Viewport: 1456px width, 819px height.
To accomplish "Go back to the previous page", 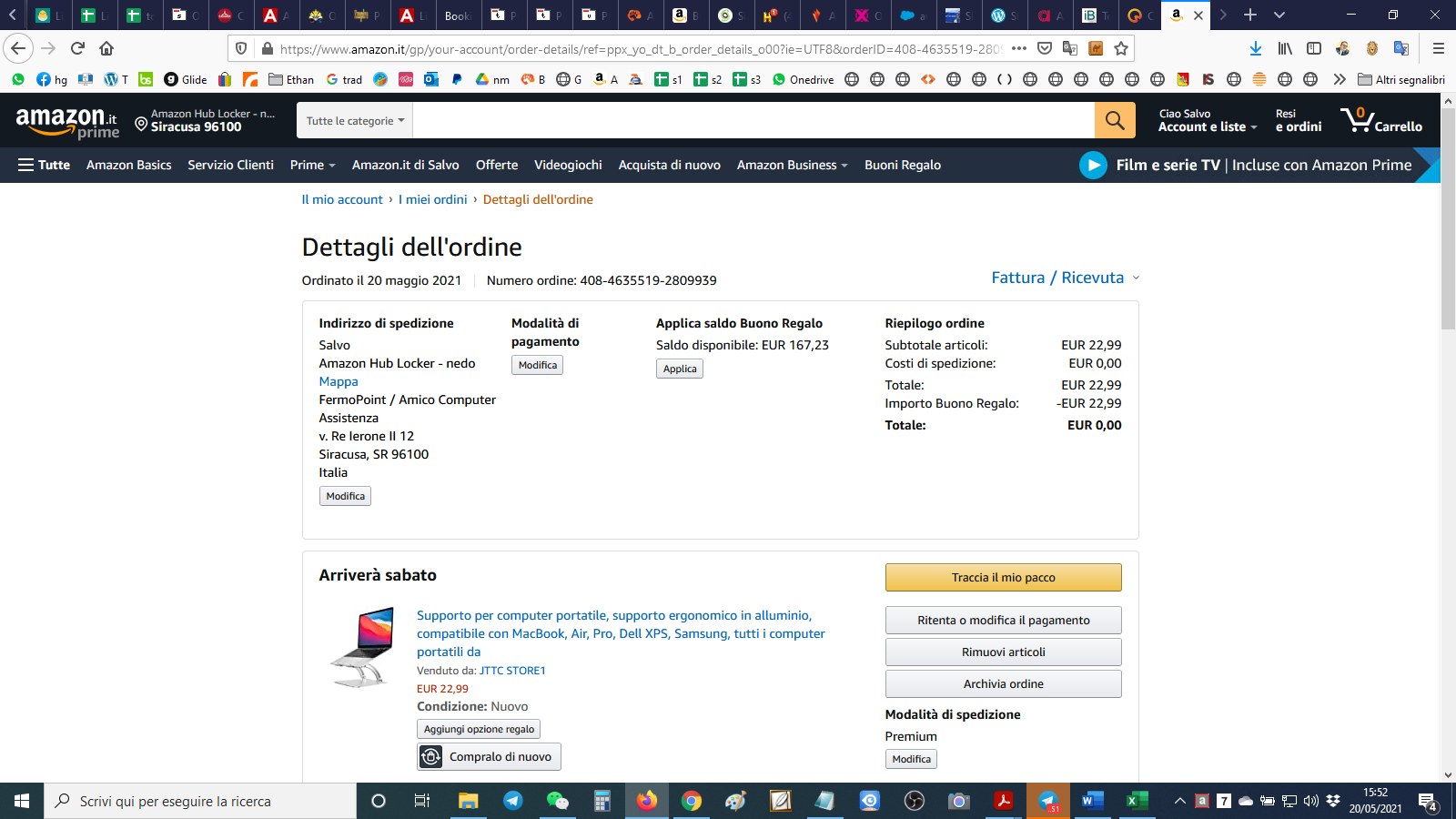I will [18, 48].
